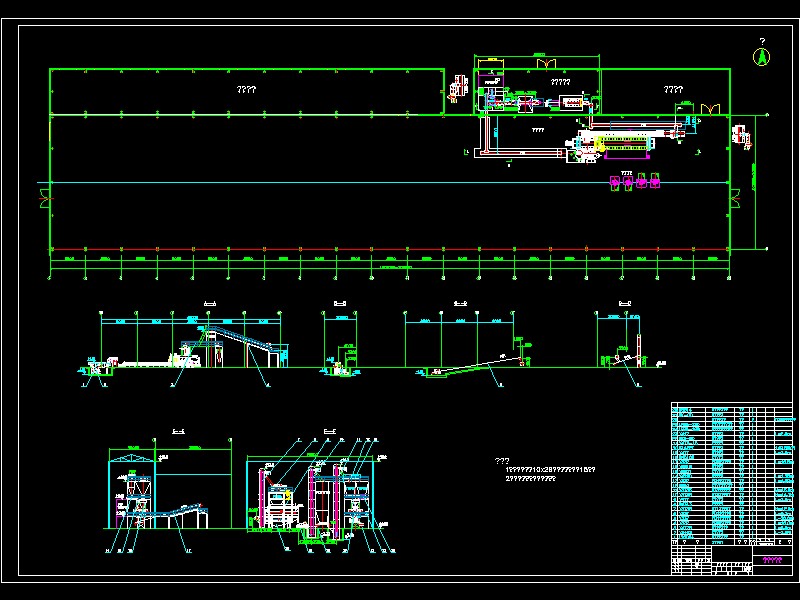Click the four magenta equipment symbols on the cyan centerline

click(635, 181)
